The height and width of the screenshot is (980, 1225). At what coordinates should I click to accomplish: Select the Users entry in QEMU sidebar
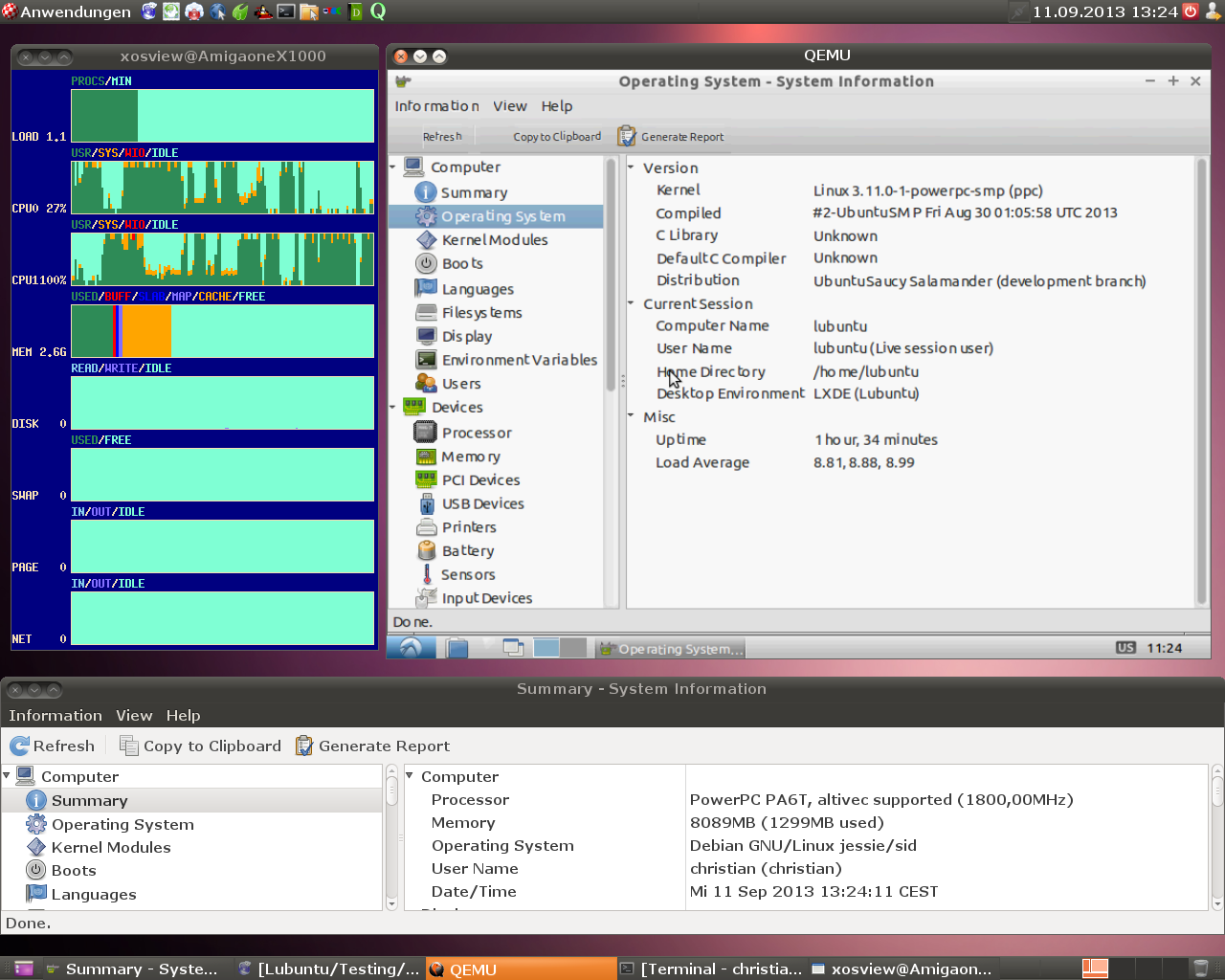[x=460, y=384]
